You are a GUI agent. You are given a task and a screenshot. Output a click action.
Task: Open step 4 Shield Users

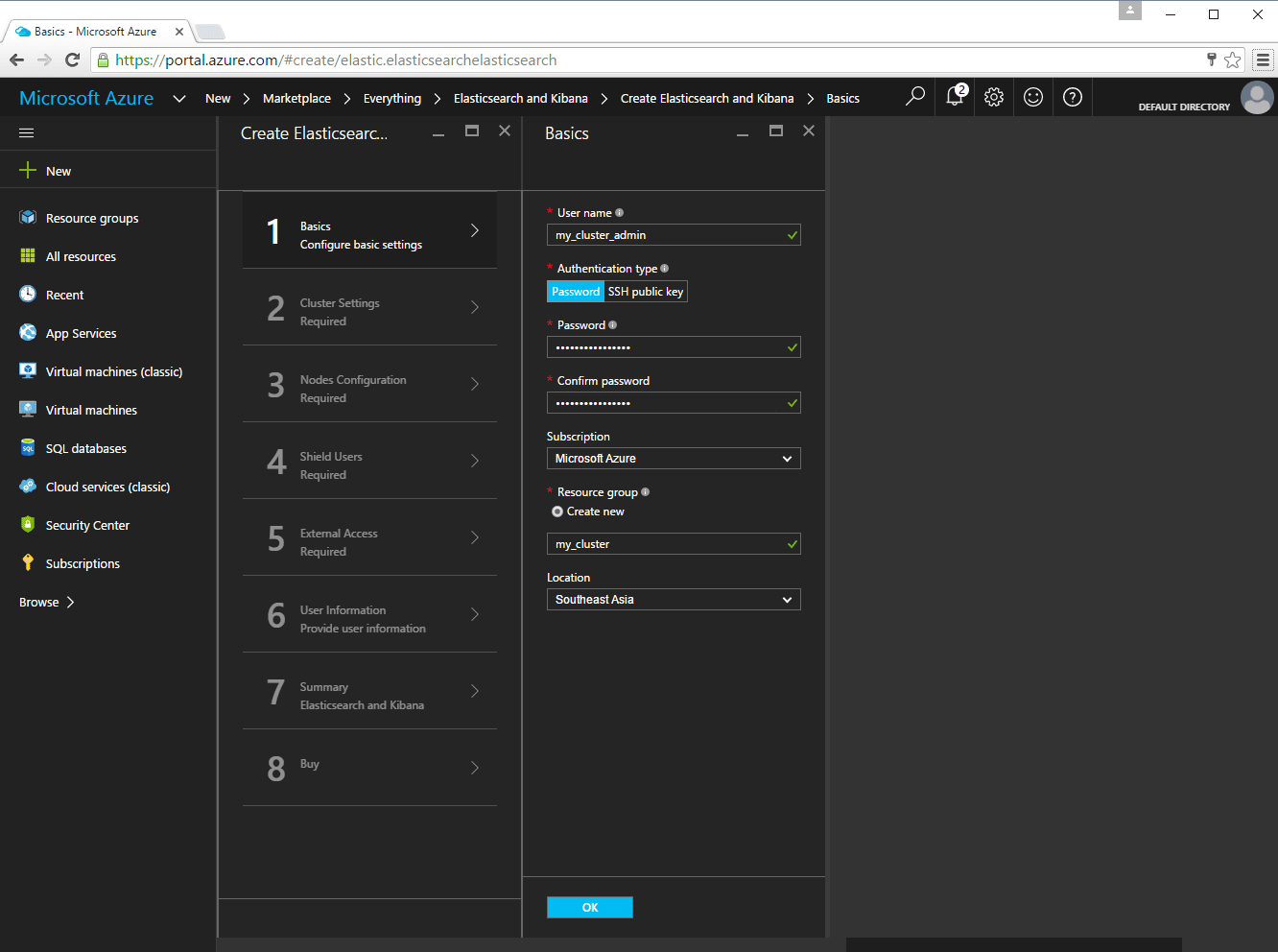click(x=369, y=461)
